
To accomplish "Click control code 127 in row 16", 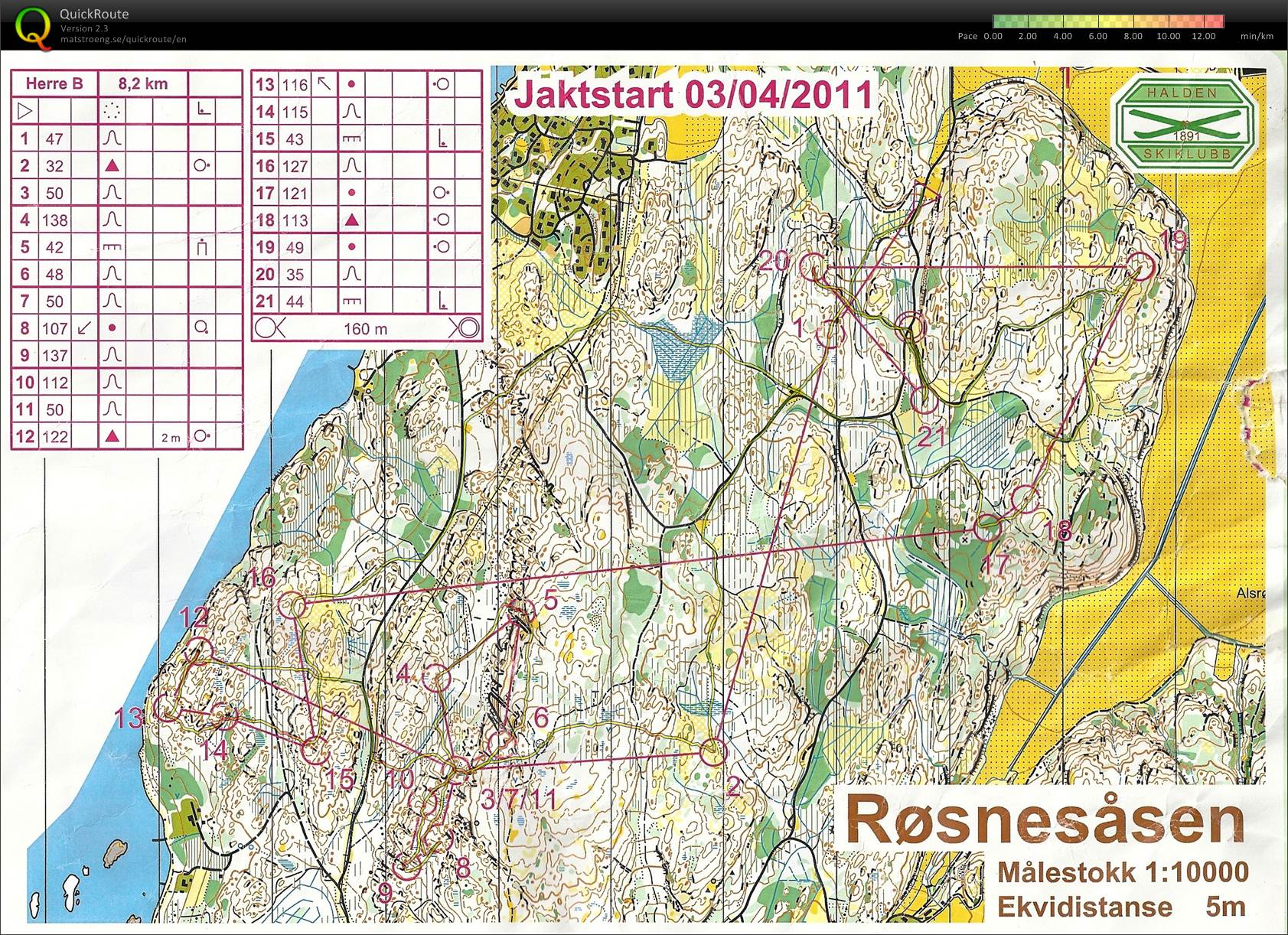I will point(295,166).
